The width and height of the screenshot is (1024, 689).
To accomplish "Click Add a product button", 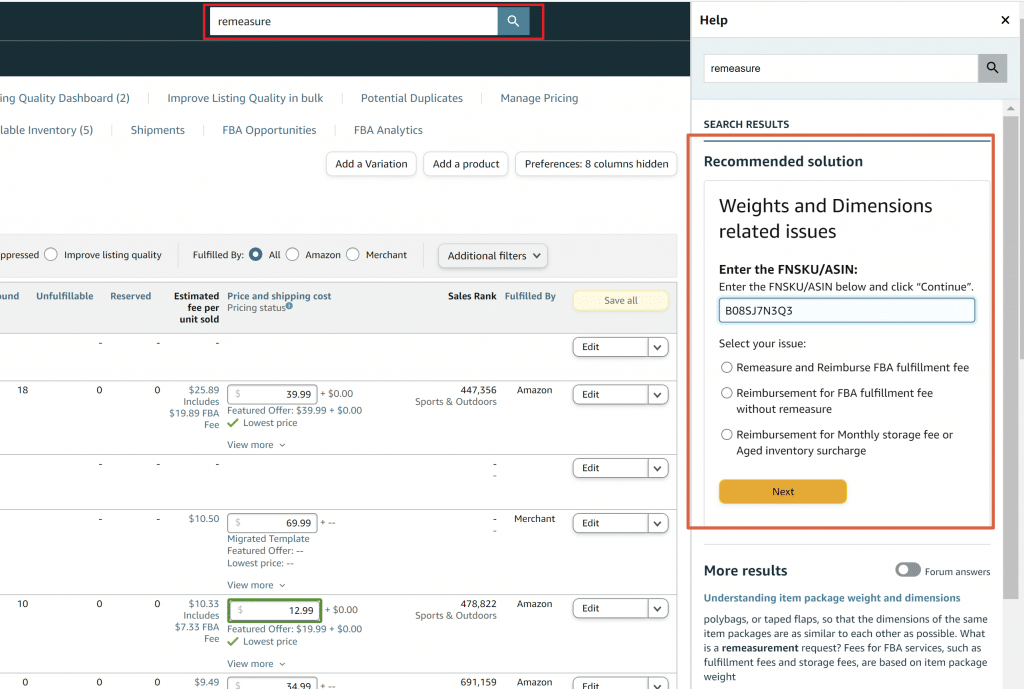I will (x=466, y=164).
